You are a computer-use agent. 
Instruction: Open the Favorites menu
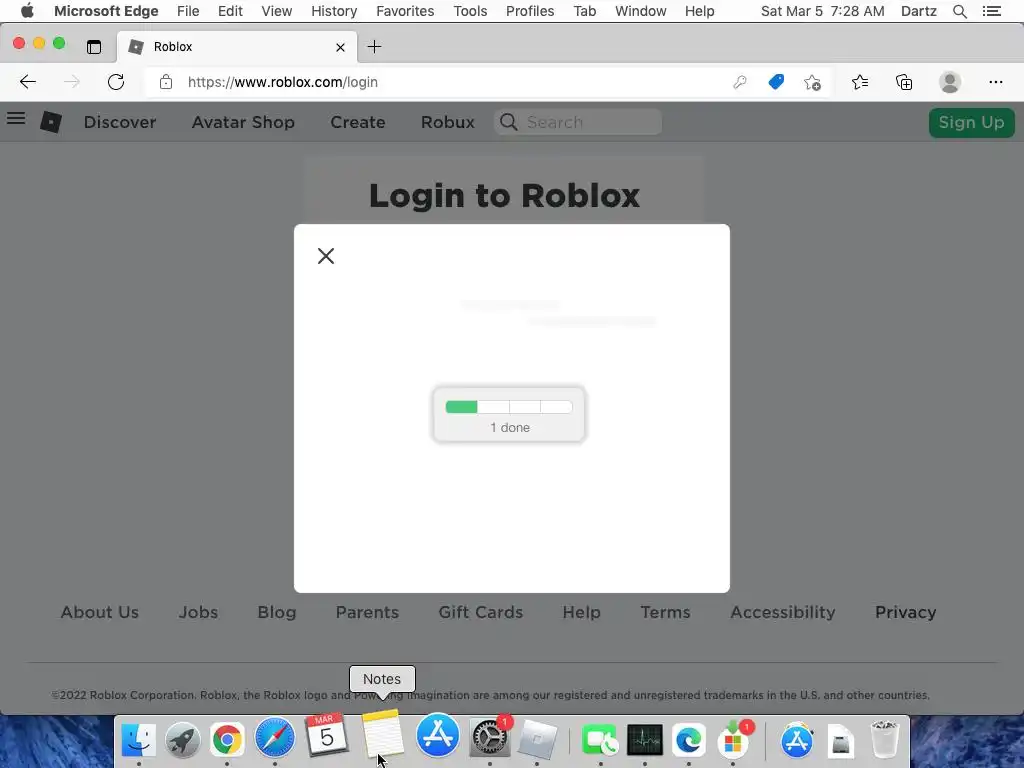click(405, 11)
